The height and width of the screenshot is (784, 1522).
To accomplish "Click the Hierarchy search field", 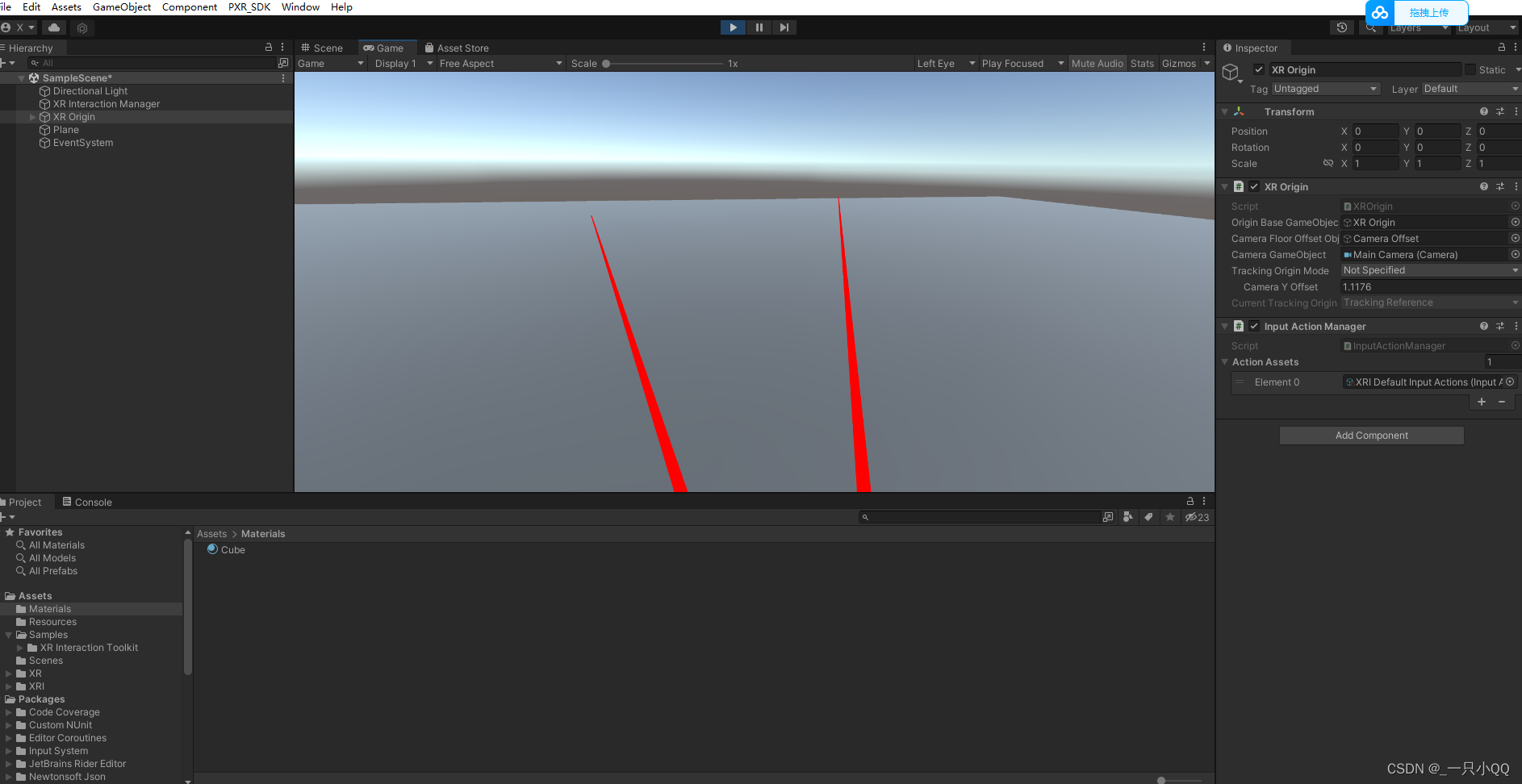I will pos(152,63).
